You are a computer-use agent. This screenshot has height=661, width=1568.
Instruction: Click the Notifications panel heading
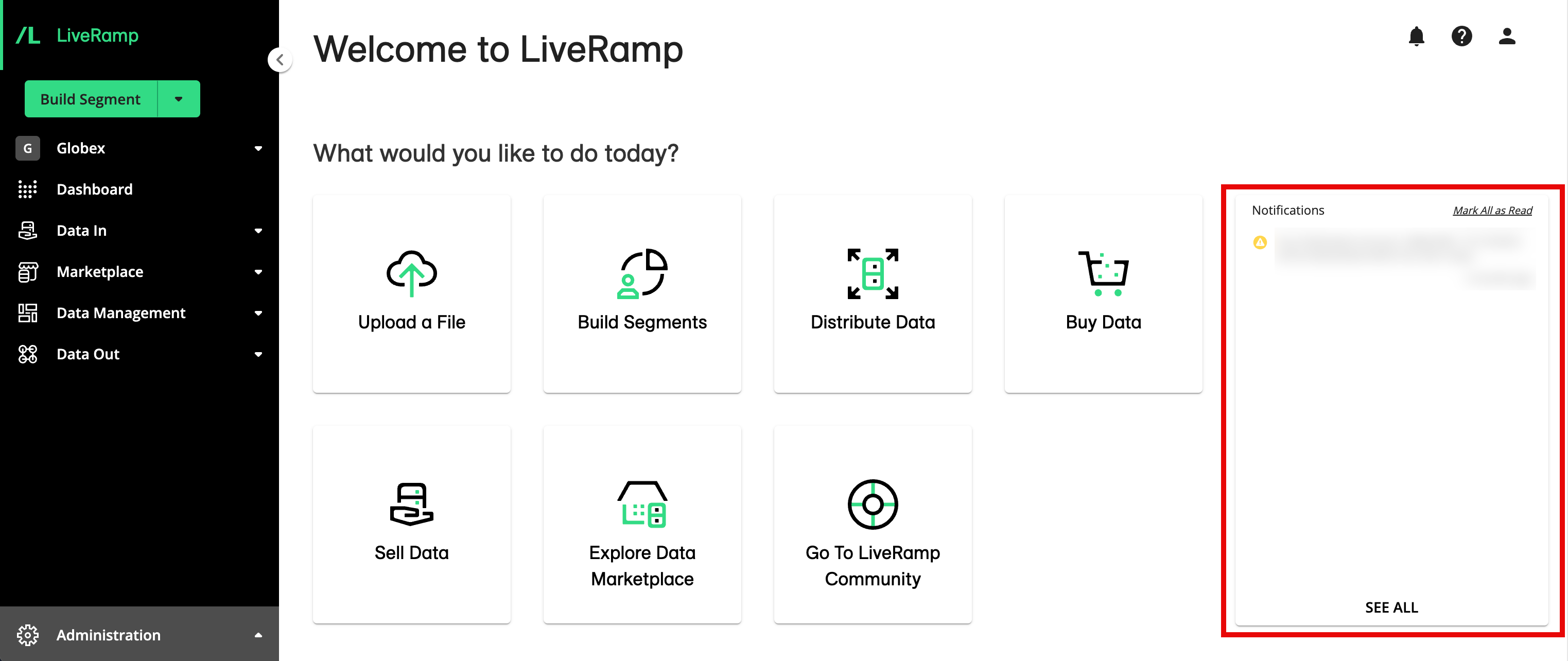(x=1287, y=210)
